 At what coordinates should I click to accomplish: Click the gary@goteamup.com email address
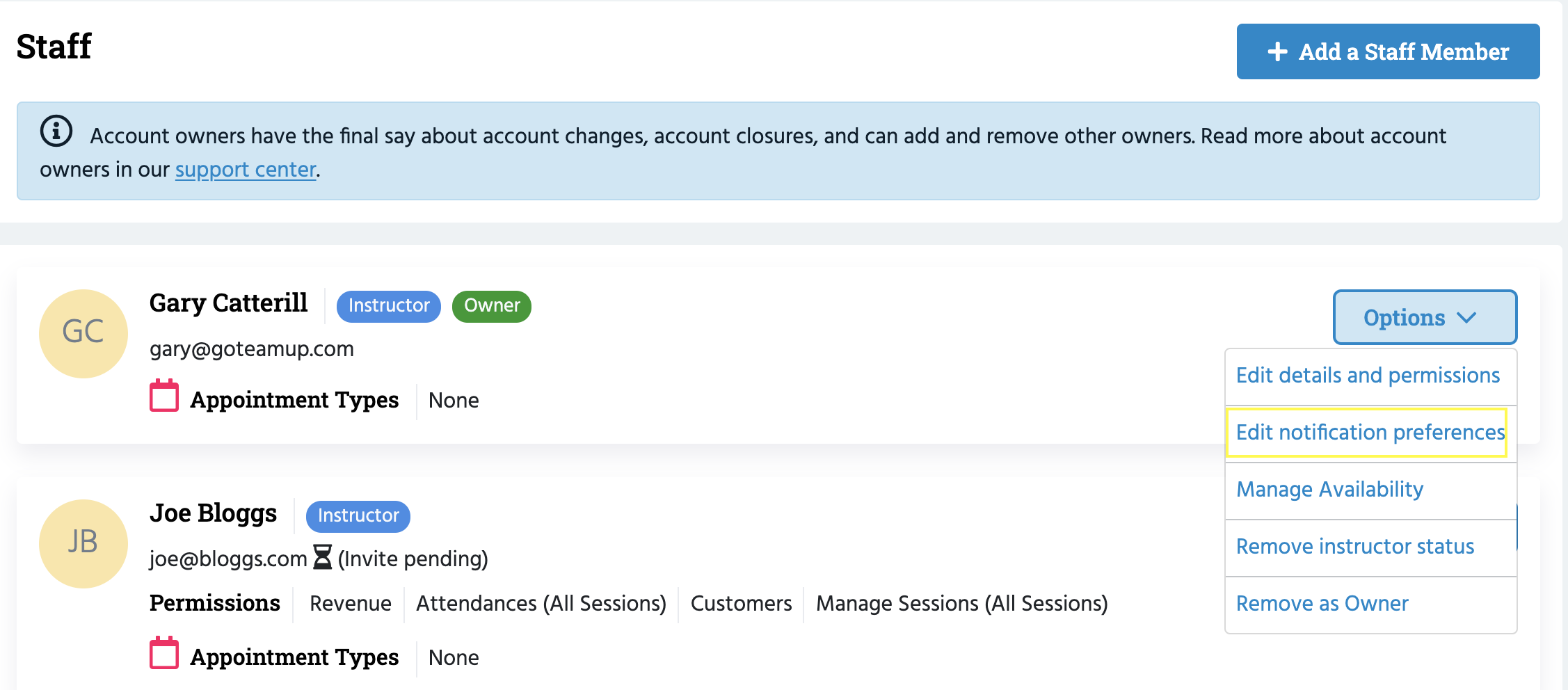pyautogui.click(x=251, y=349)
